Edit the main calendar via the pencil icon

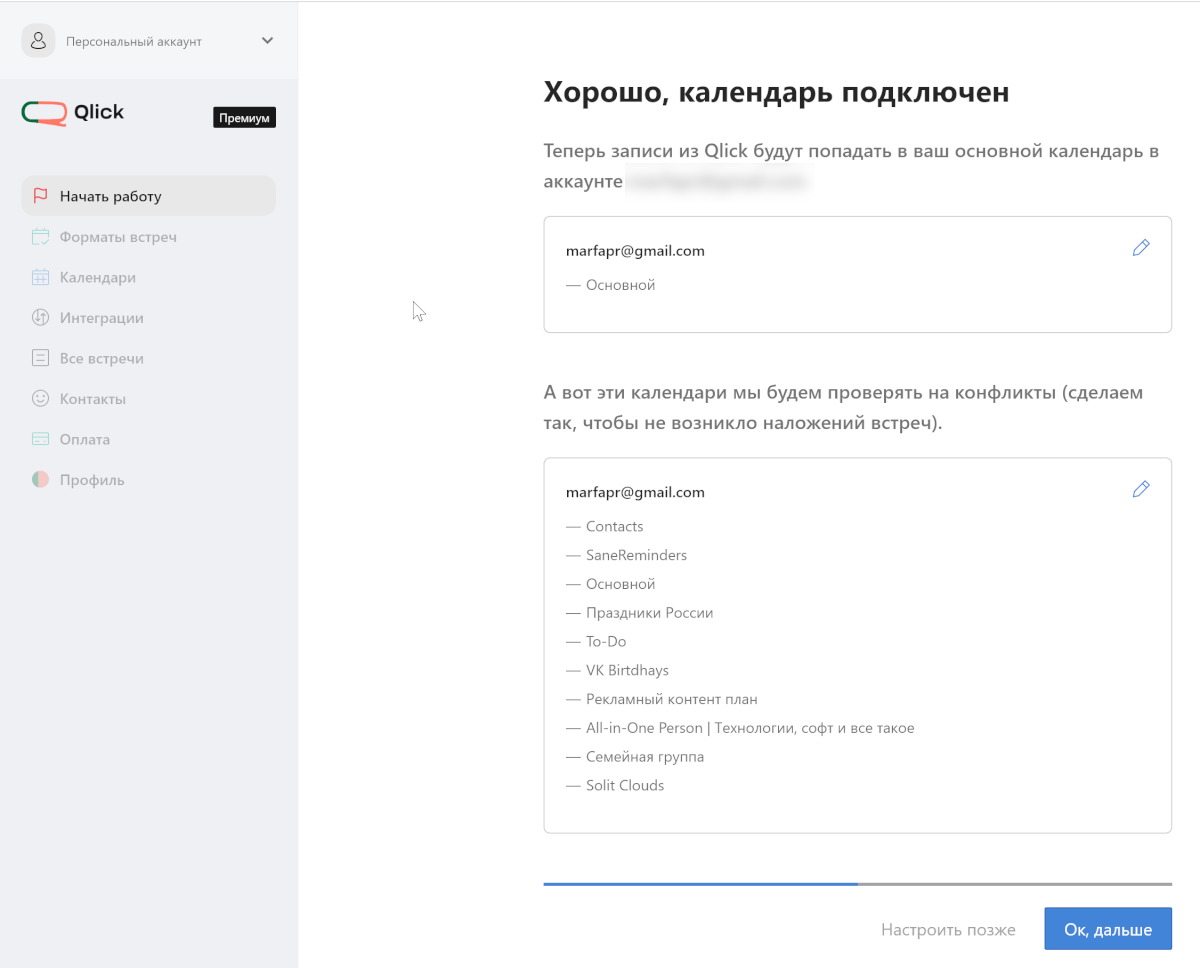coord(1141,248)
